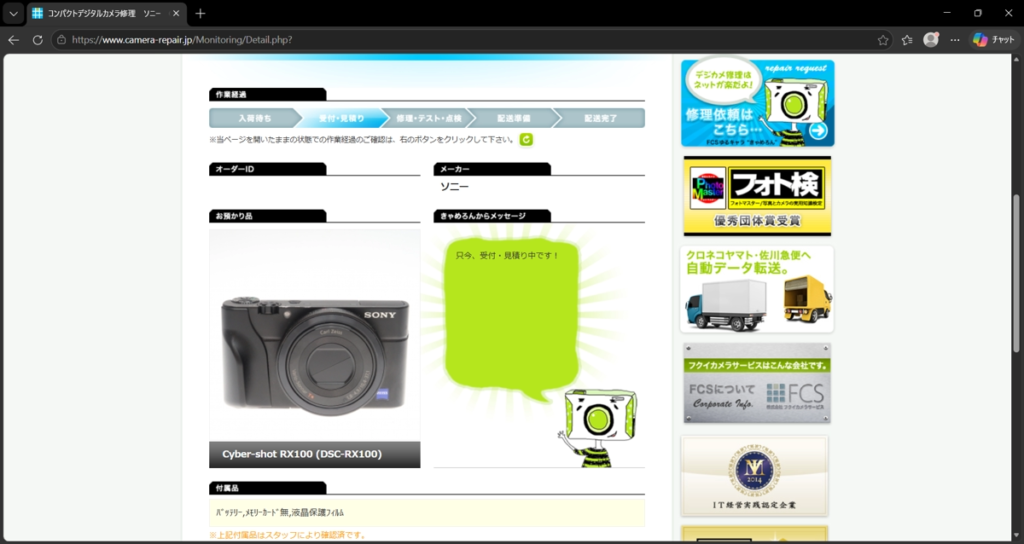1024x544 pixels.
Task: Open the FCSについて Corporate Info banner
Action: click(757, 383)
